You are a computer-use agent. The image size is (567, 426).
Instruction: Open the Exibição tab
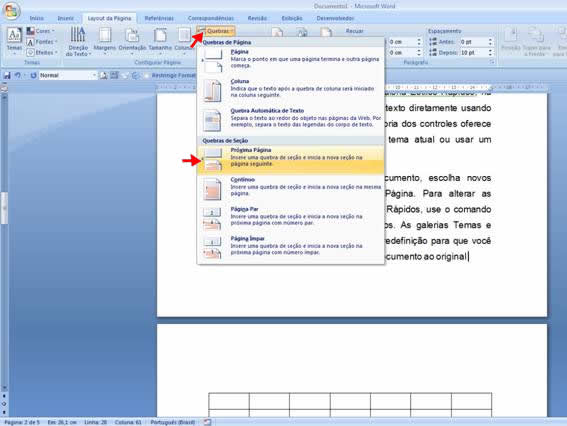click(x=292, y=18)
